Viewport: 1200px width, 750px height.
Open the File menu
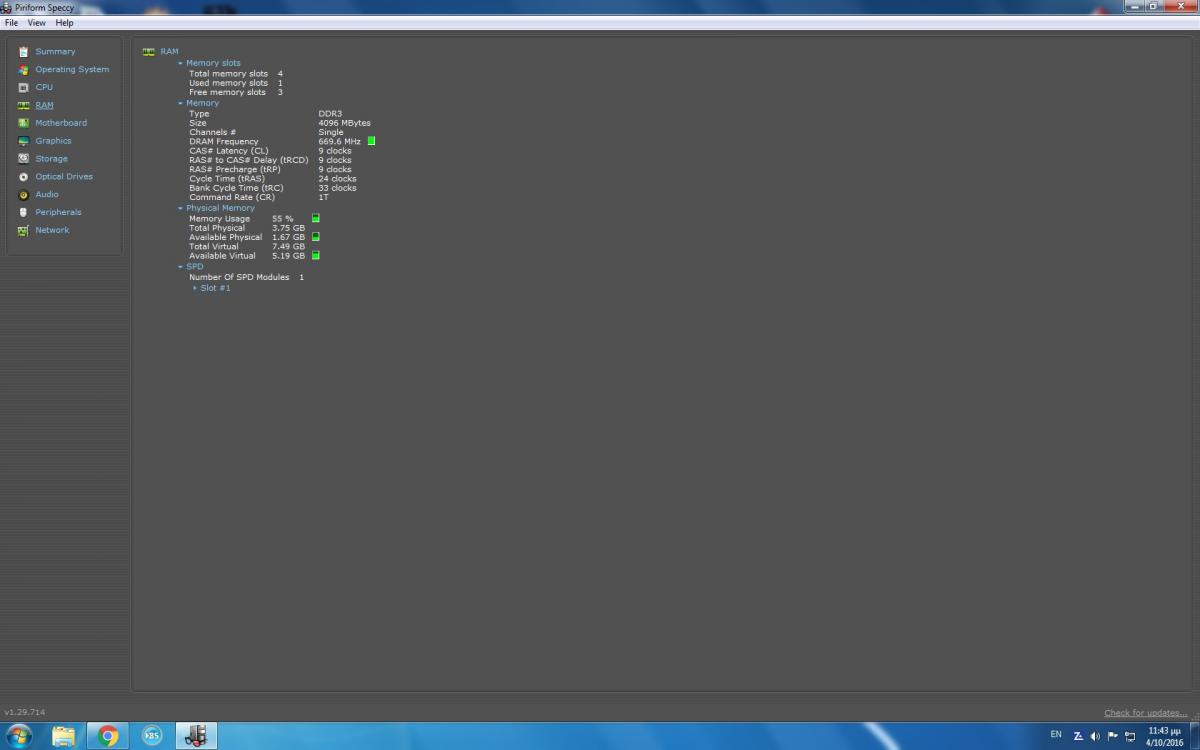click(12, 23)
